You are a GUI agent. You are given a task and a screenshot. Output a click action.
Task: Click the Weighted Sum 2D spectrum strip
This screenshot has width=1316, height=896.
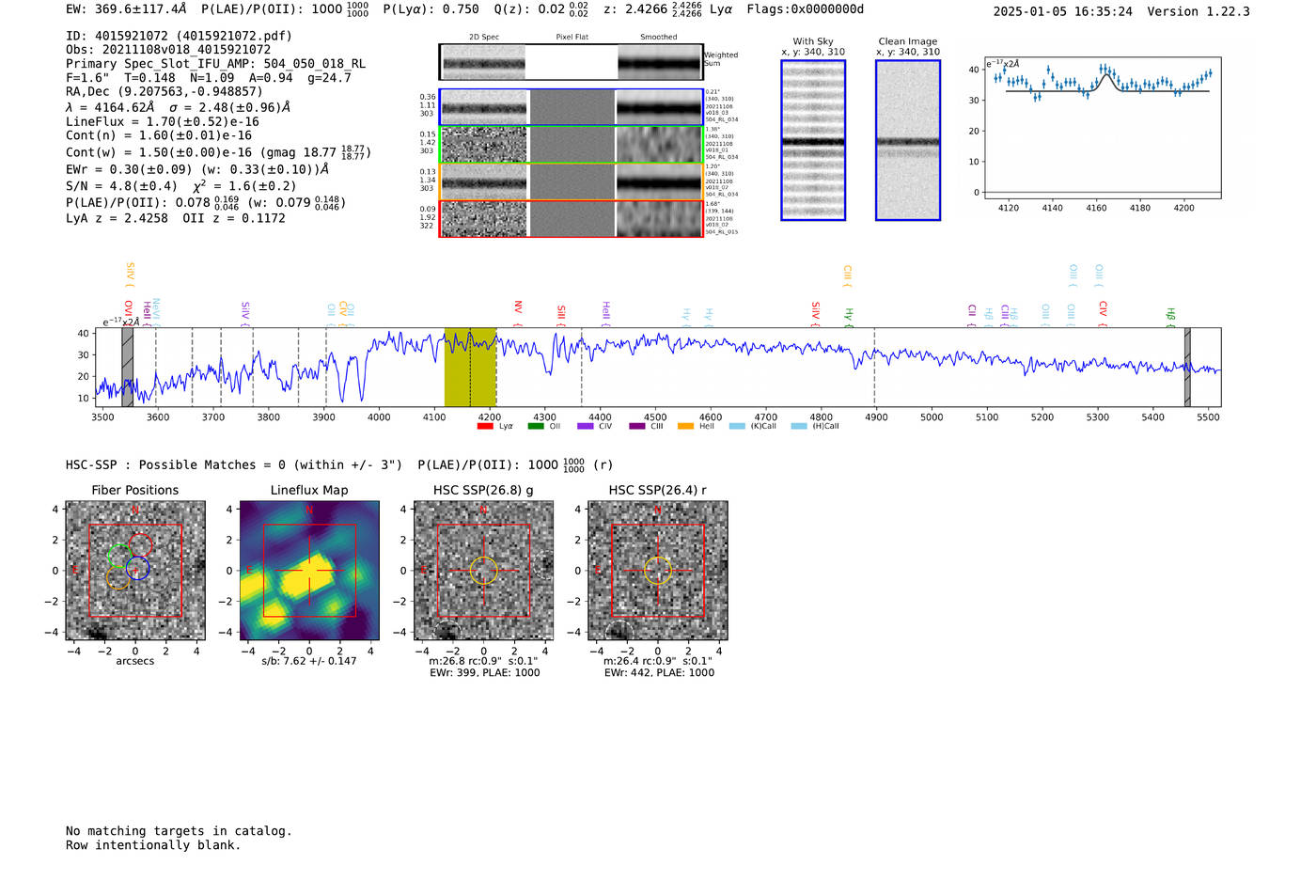tap(571, 62)
